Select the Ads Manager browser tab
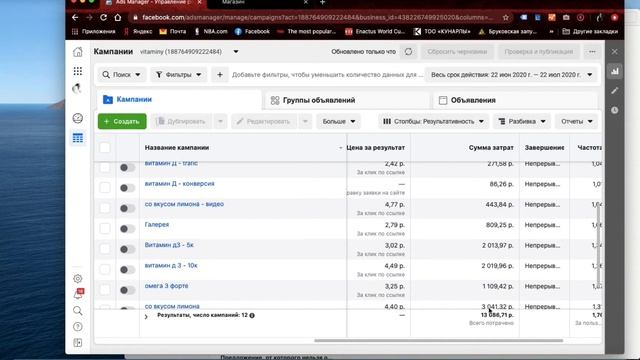The width and height of the screenshot is (640, 360). click(153, 2)
